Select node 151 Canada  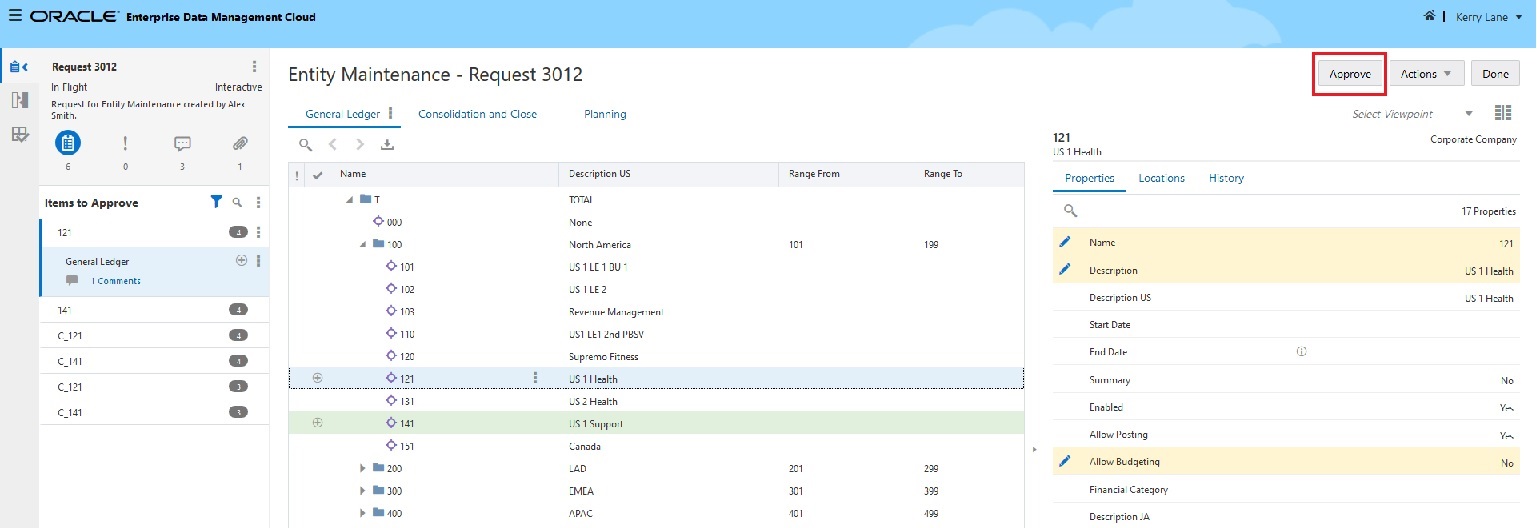[x=656, y=446]
